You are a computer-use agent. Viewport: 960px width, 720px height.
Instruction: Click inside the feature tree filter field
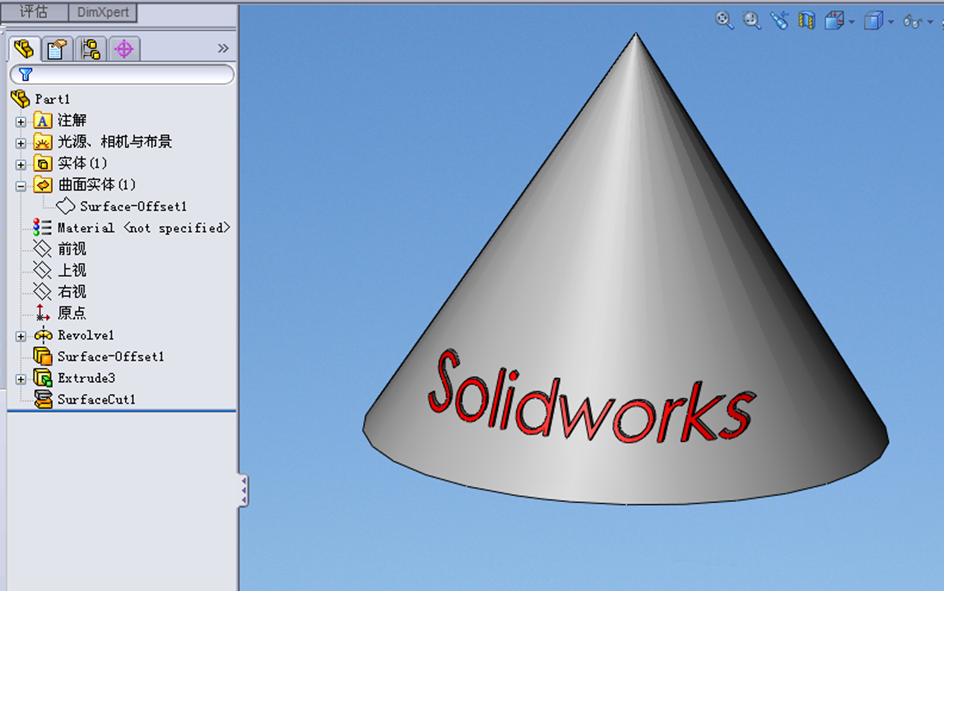pyautogui.click(x=122, y=75)
